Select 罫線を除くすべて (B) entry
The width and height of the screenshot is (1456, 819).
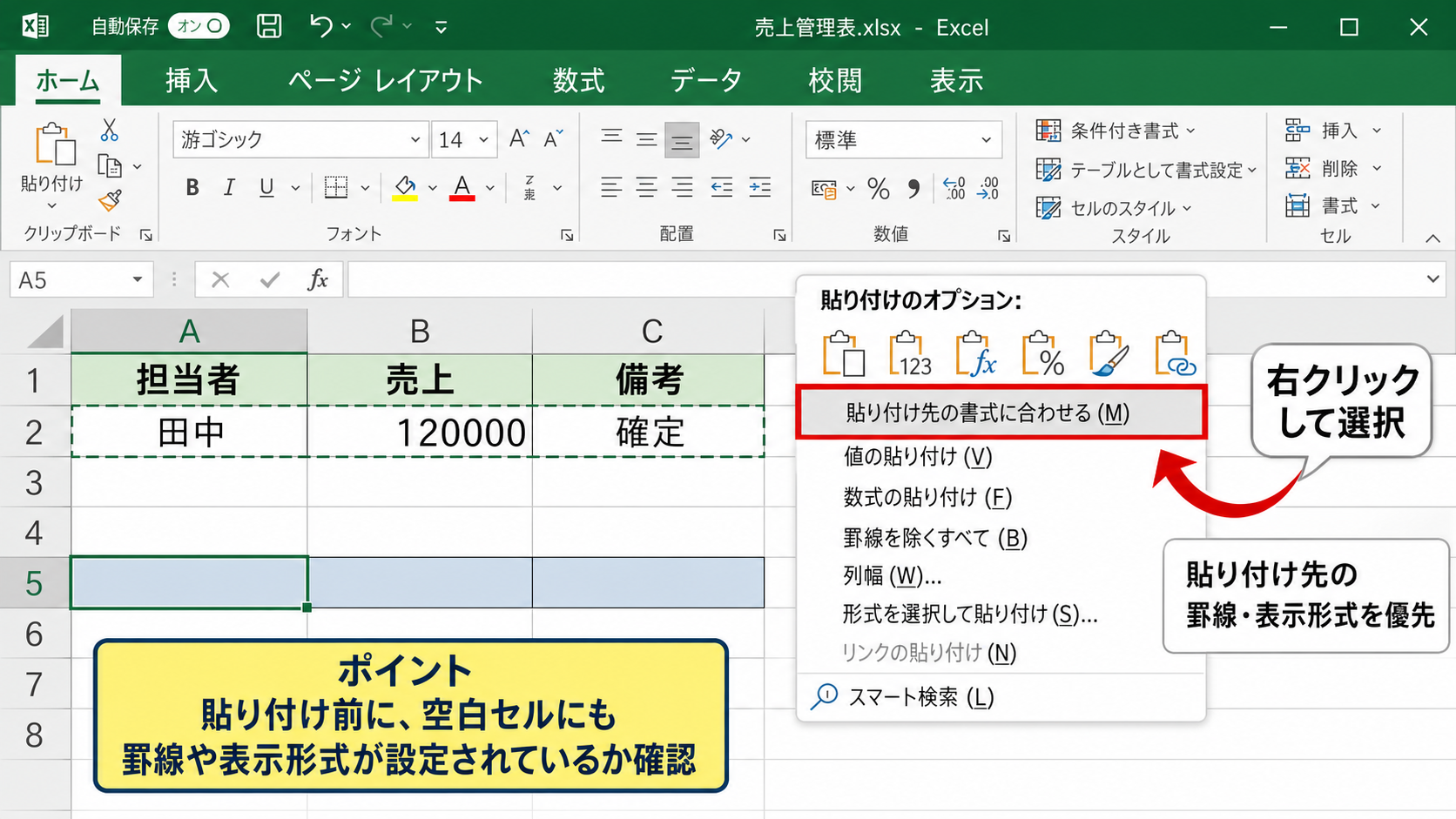point(935,538)
